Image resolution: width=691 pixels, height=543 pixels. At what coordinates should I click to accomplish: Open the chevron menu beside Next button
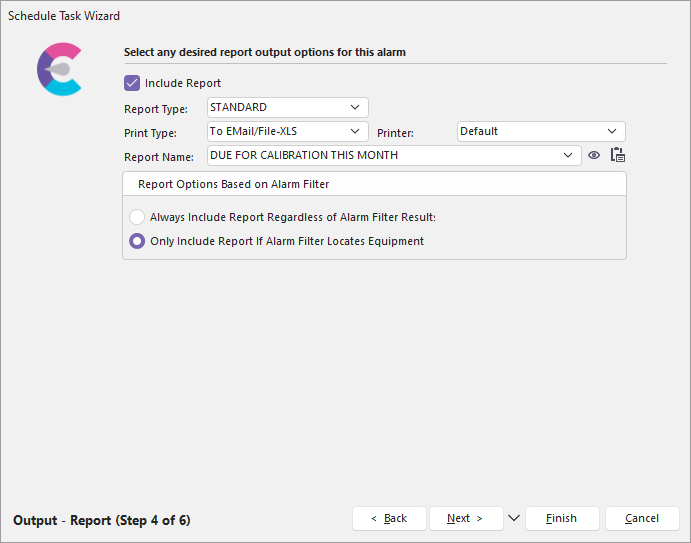(x=514, y=518)
